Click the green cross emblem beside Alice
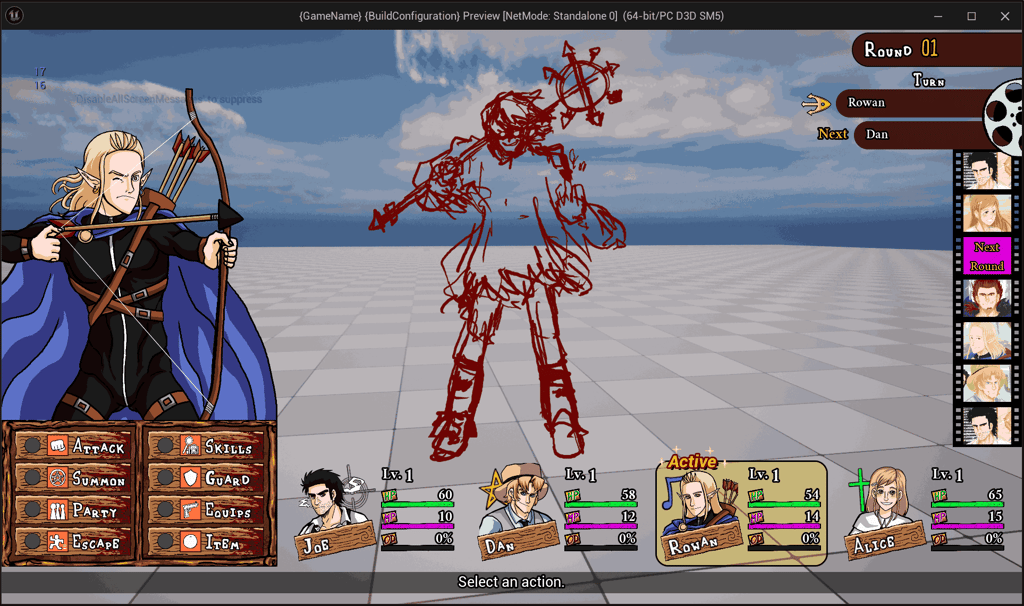1024x606 pixels. tap(859, 489)
